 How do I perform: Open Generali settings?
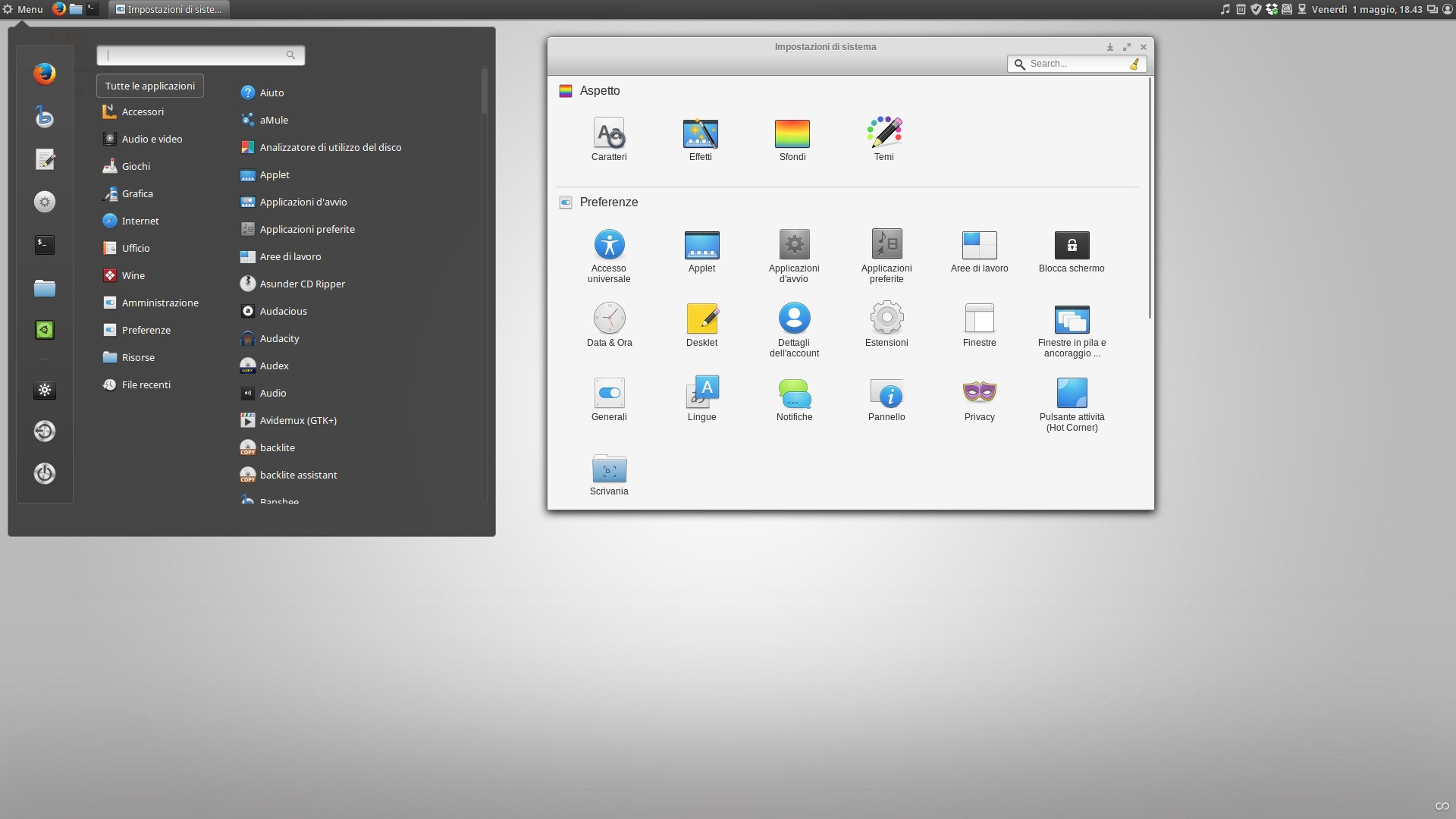(609, 399)
